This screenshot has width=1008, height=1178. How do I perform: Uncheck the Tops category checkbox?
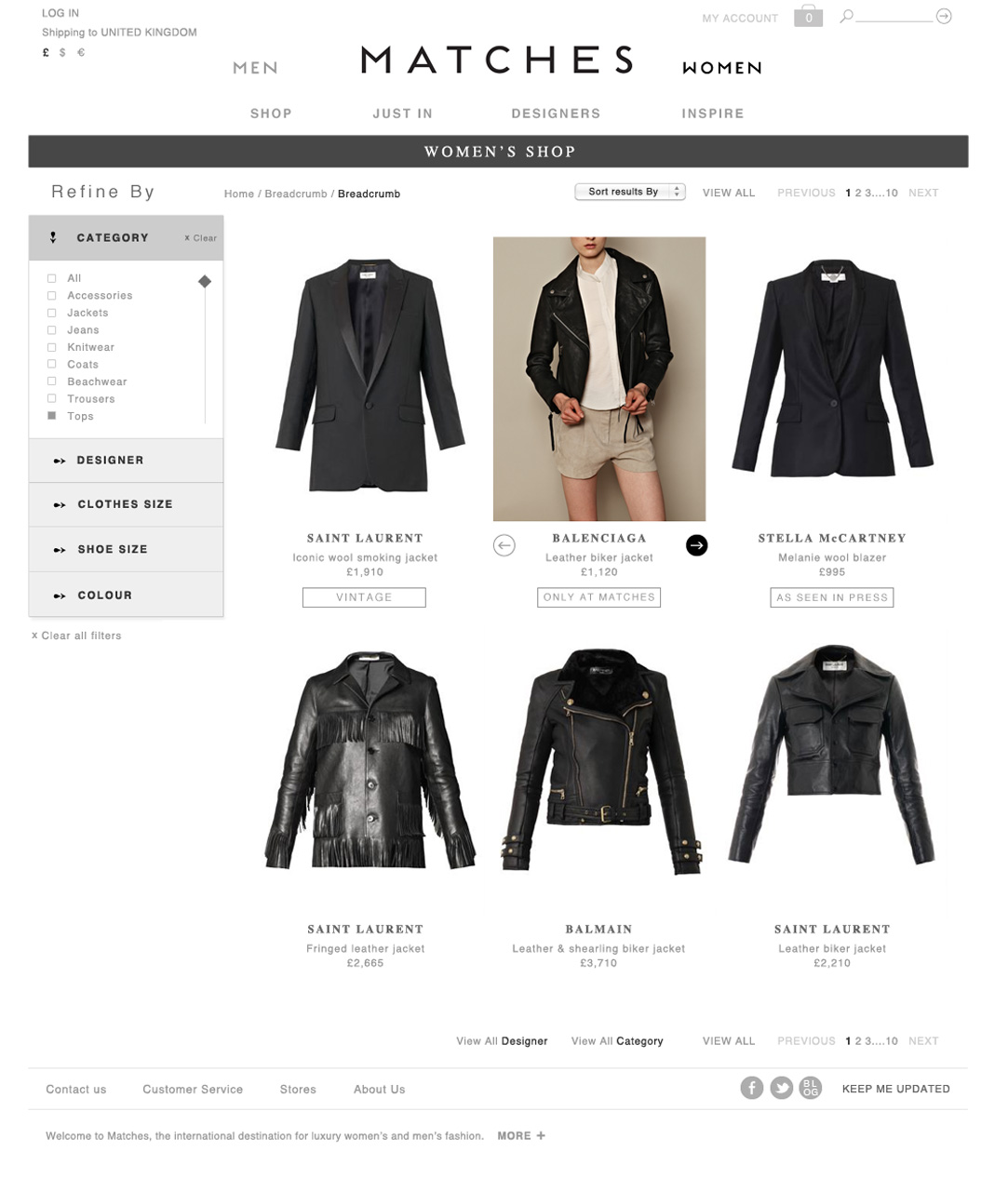[x=52, y=416]
